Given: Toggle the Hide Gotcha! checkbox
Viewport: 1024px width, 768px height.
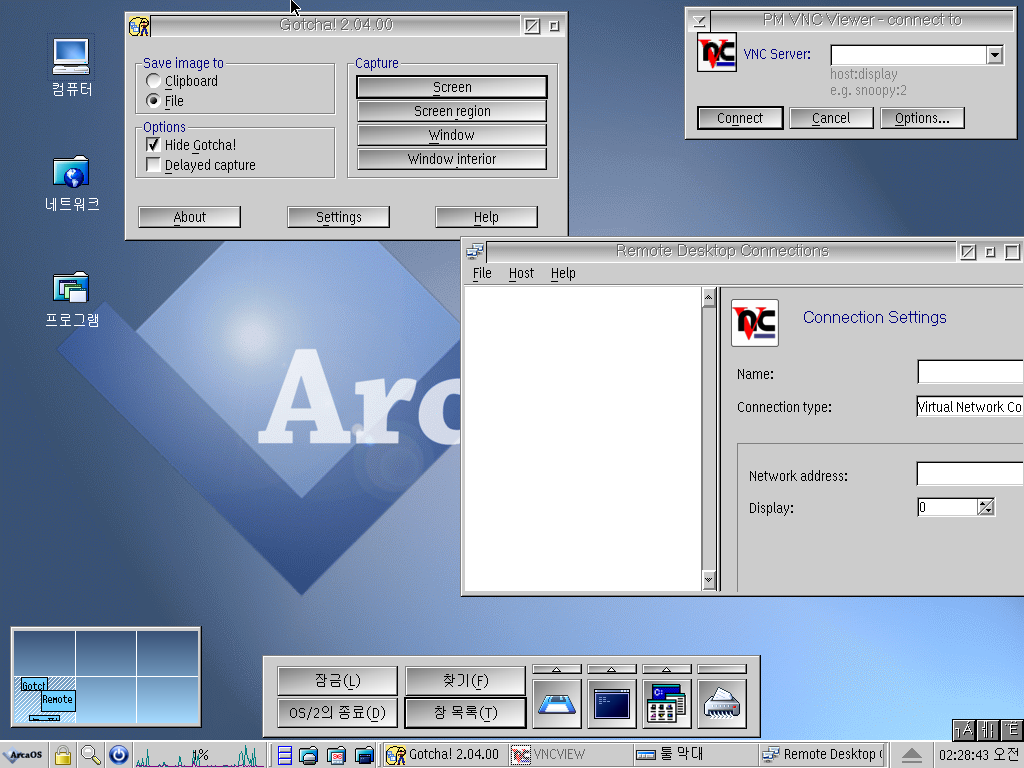Looking at the screenshot, I should [153, 145].
